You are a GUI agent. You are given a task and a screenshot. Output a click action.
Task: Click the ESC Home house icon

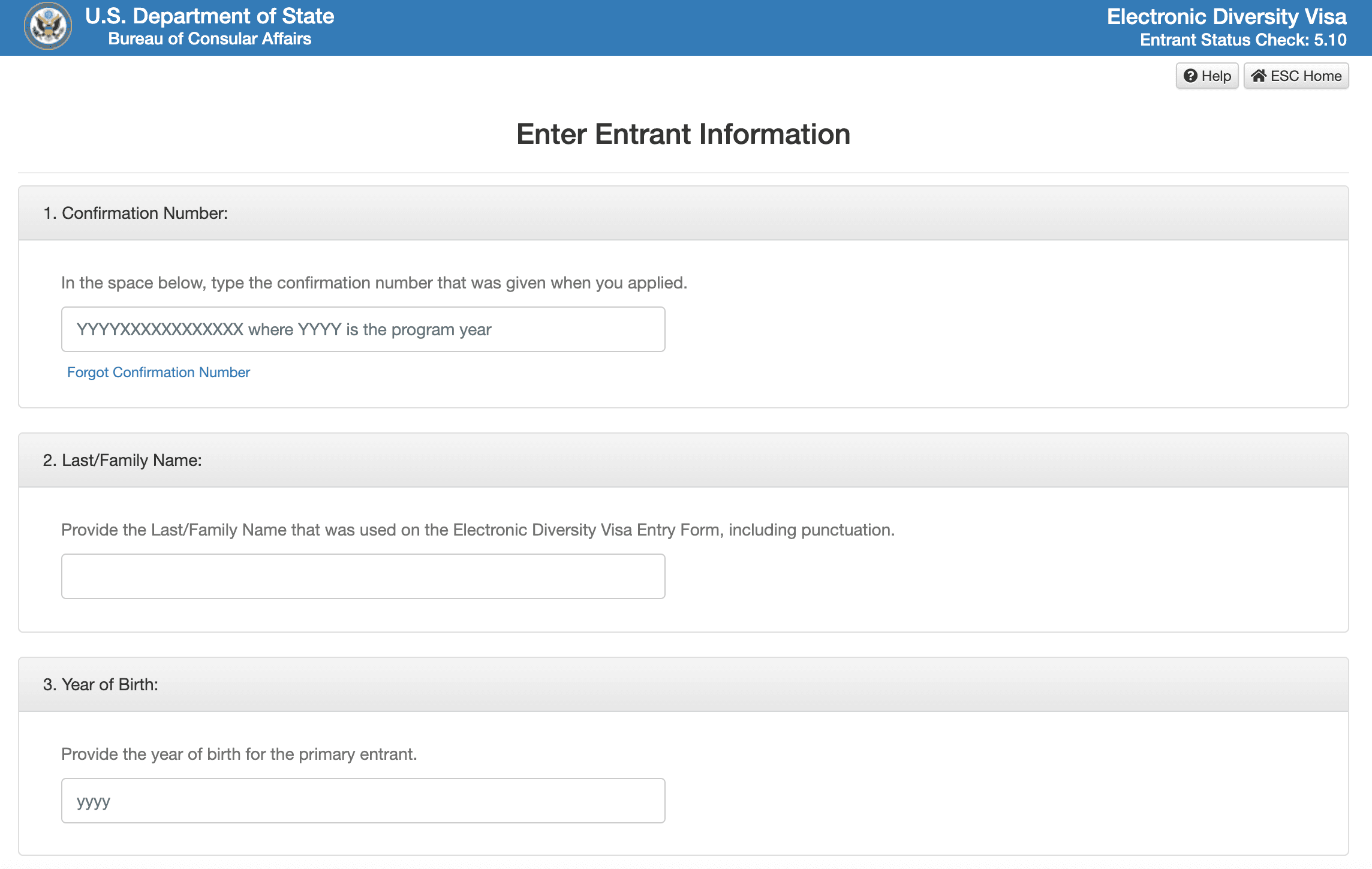coord(1258,76)
